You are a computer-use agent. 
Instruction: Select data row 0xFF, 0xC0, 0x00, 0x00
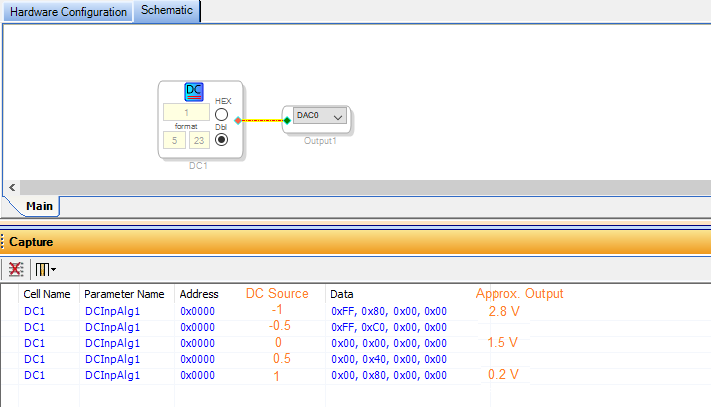(x=389, y=327)
